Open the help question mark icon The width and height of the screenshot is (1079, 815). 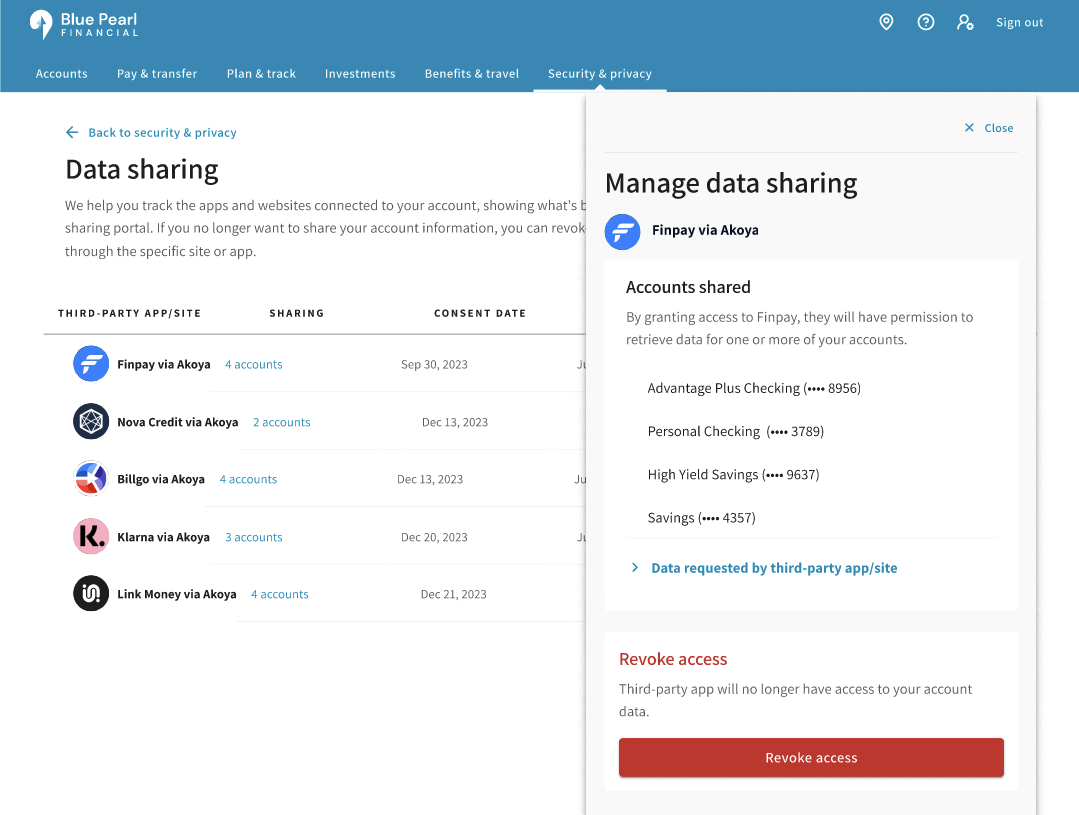pos(926,22)
